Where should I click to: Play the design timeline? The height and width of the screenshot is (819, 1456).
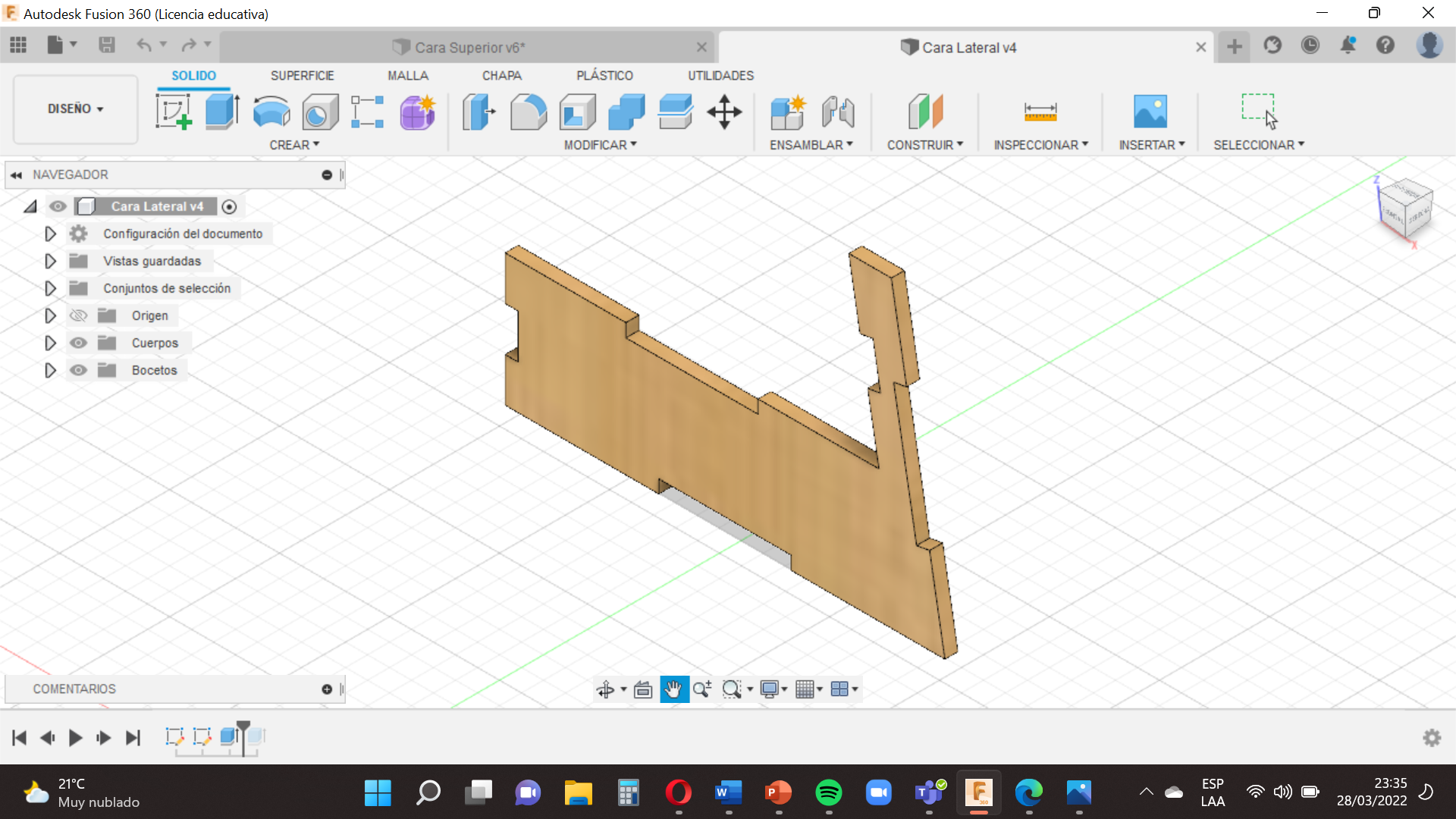[75, 738]
